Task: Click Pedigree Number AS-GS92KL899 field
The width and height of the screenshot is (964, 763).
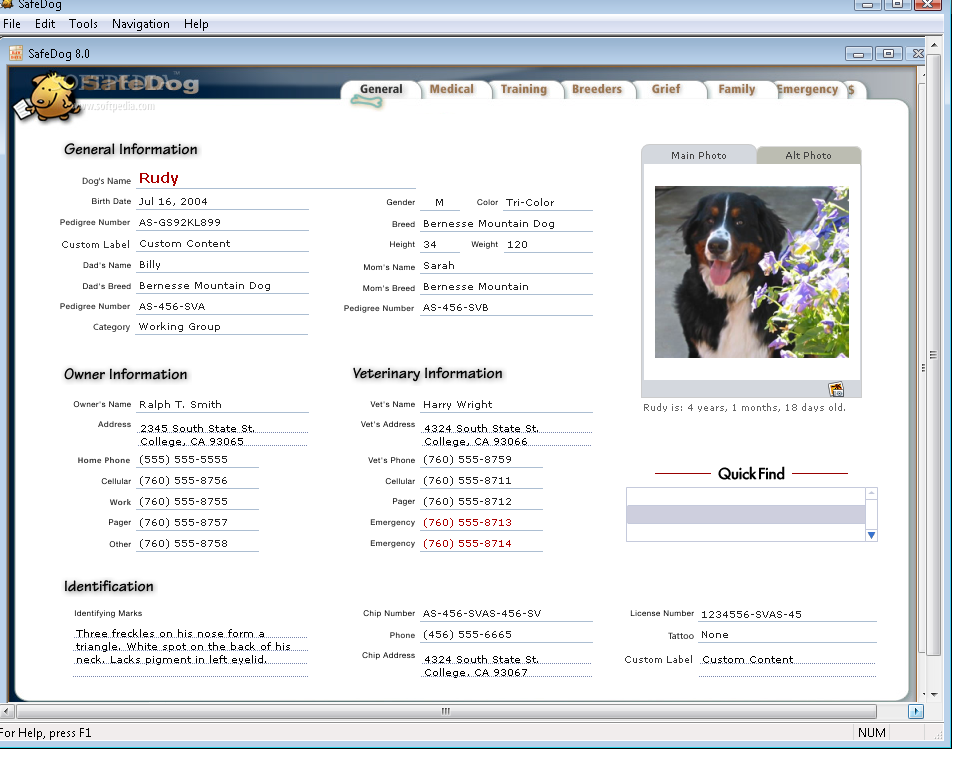Action: coord(222,223)
